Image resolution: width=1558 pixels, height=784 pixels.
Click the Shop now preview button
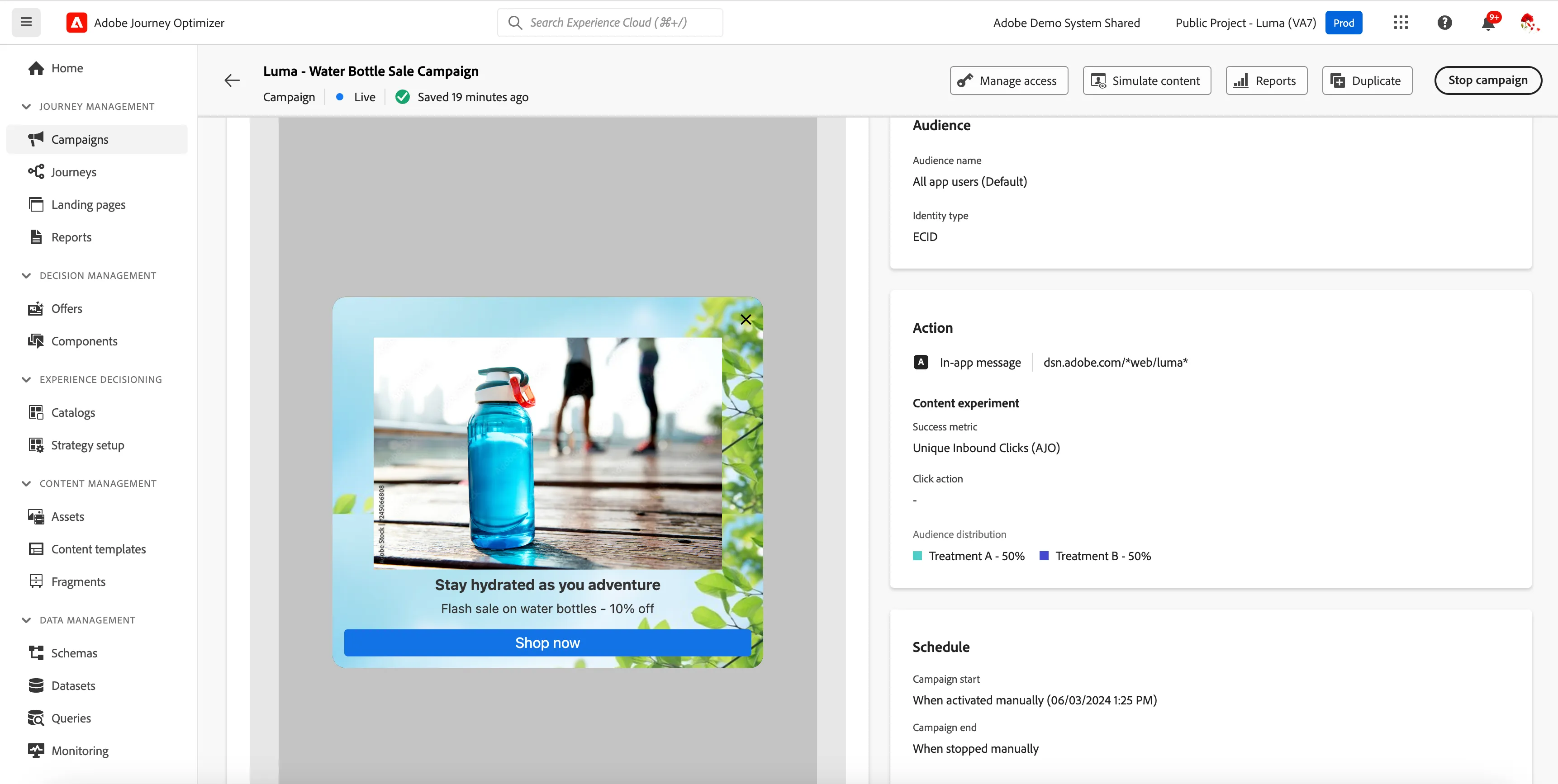(x=547, y=642)
